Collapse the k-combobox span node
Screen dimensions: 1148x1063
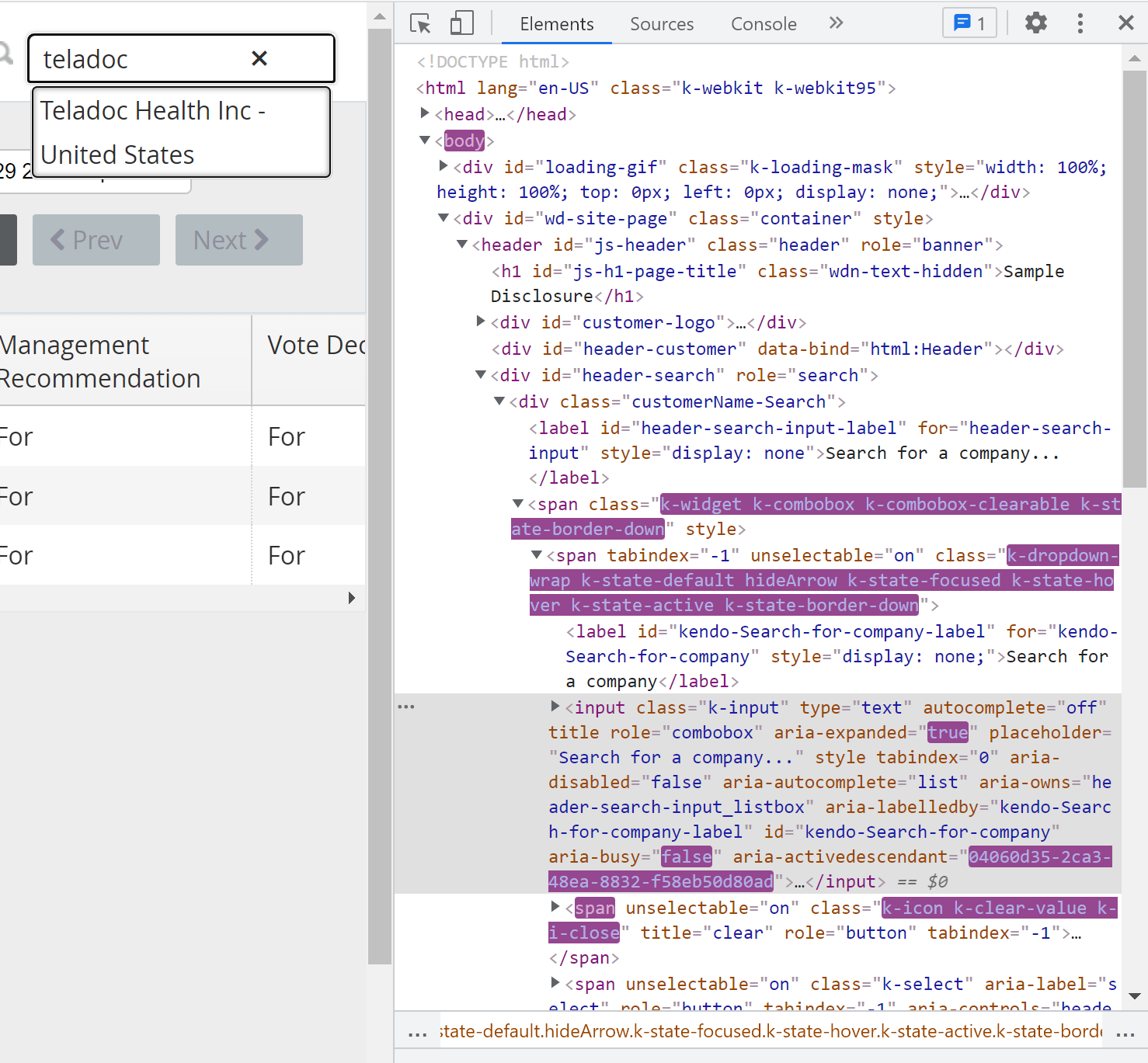[517, 504]
